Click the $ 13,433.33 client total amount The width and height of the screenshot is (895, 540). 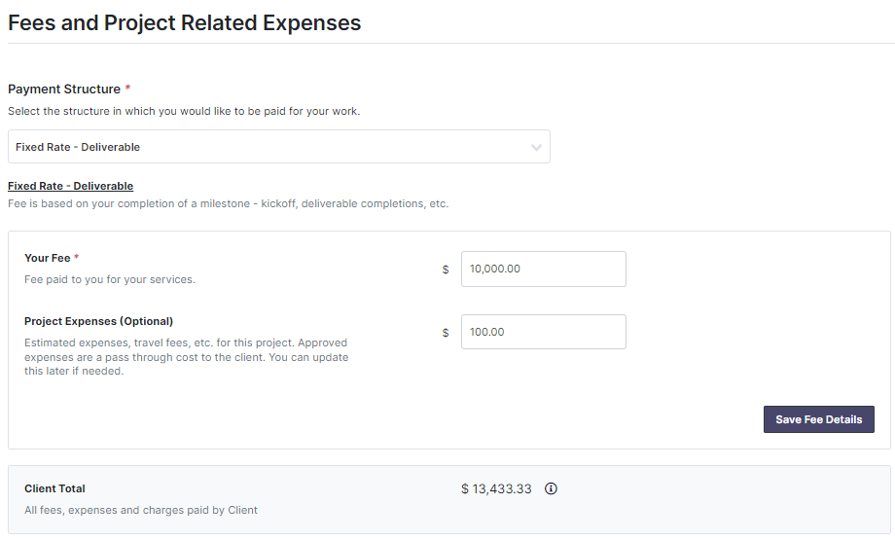pyautogui.click(x=496, y=489)
